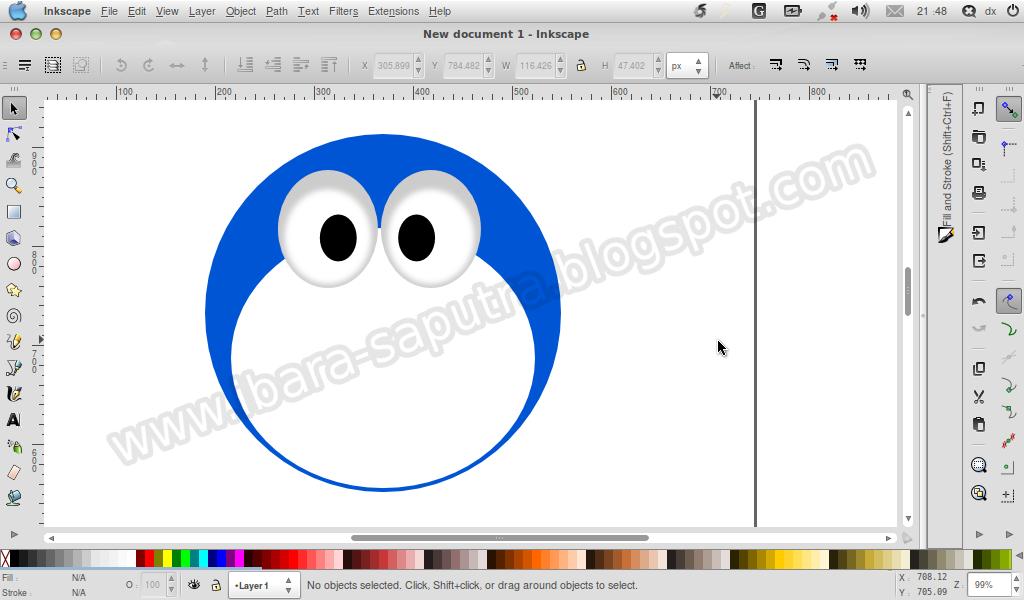Flip selection horizontally
This screenshot has height=600, width=1024.
pyautogui.click(x=177, y=65)
